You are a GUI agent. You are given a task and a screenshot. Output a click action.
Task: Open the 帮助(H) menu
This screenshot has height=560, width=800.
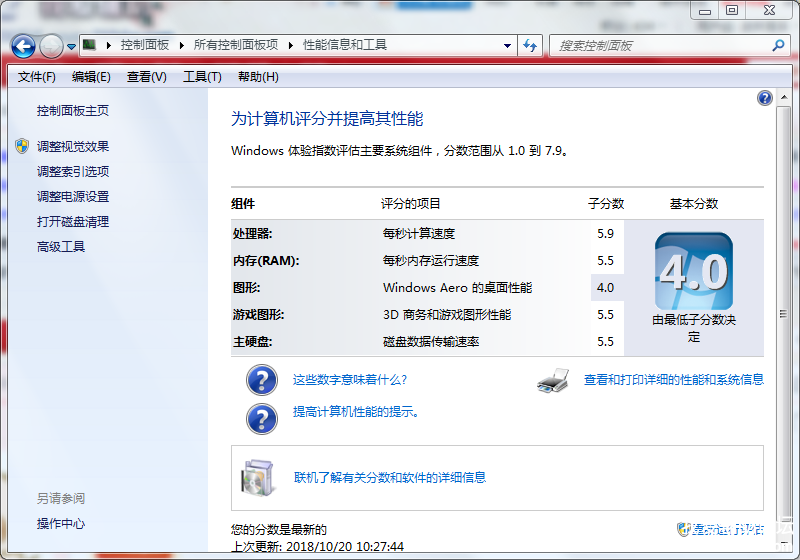click(258, 77)
